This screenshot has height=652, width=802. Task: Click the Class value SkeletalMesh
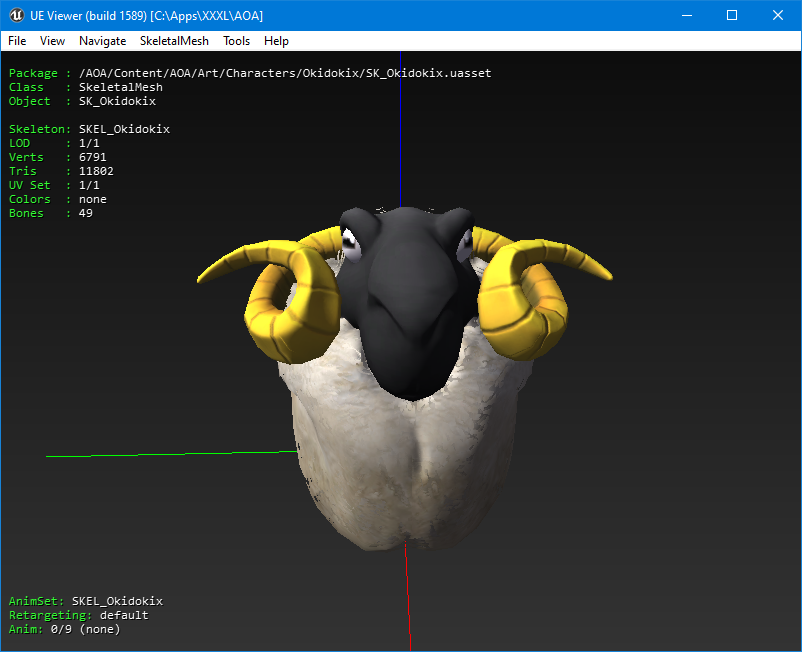[121, 87]
